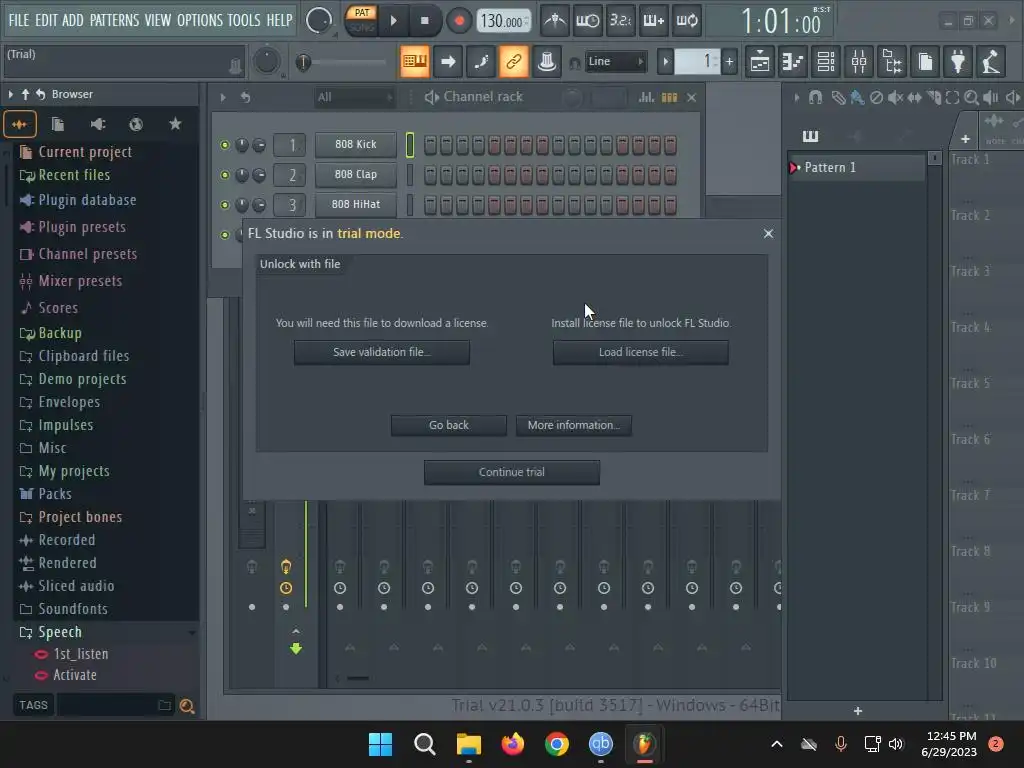This screenshot has height=768, width=1024.
Task: Toggle first step of 808 HiHat
Action: click(x=430, y=204)
